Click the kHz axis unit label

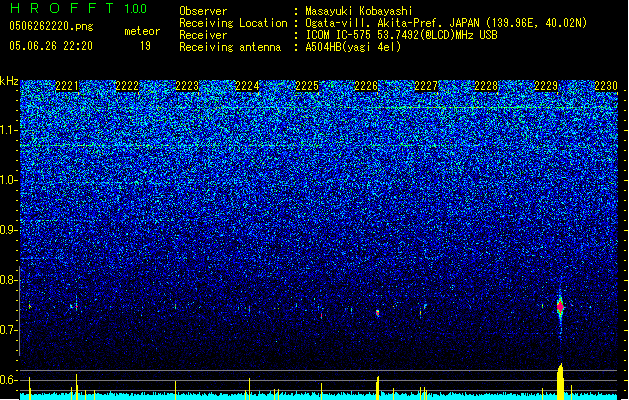(9, 81)
